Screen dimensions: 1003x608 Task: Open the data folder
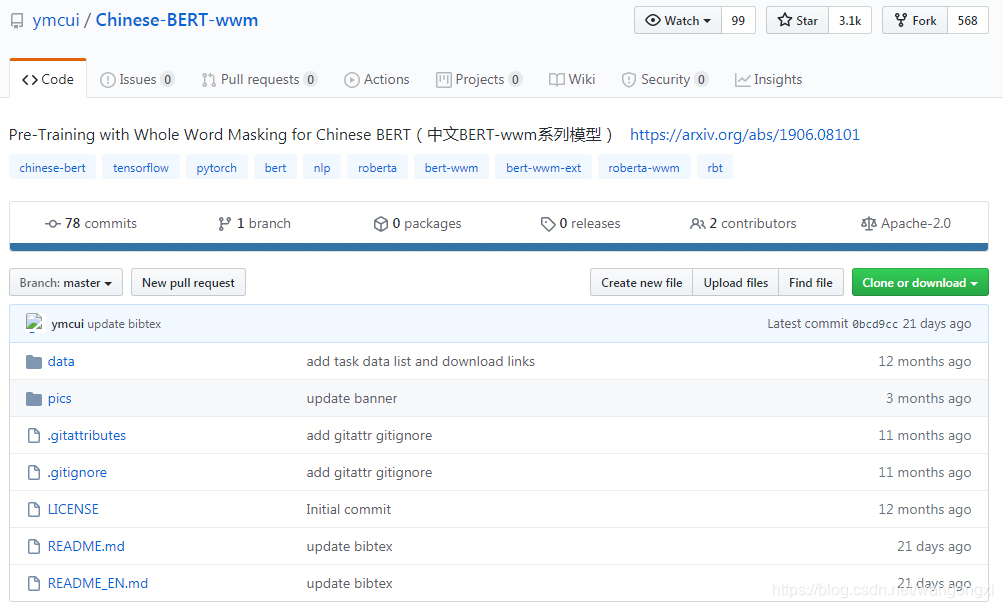[61, 361]
